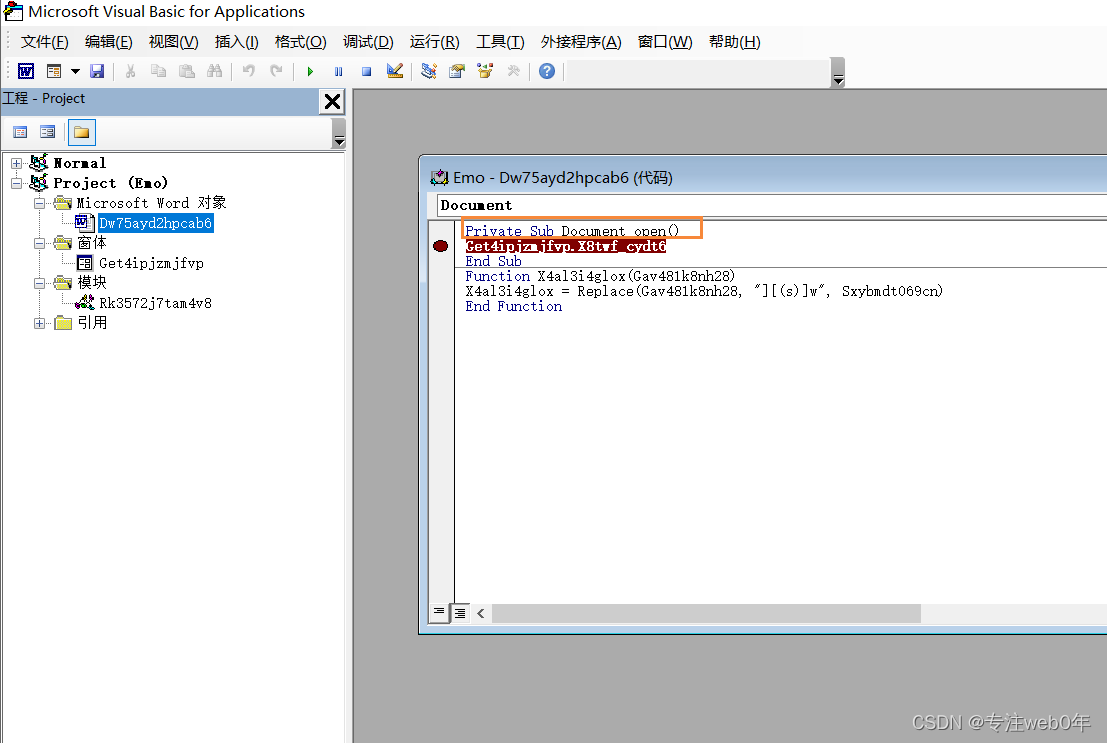The width and height of the screenshot is (1107, 743).
Task: Click the End Function code line
Action: coord(514,306)
